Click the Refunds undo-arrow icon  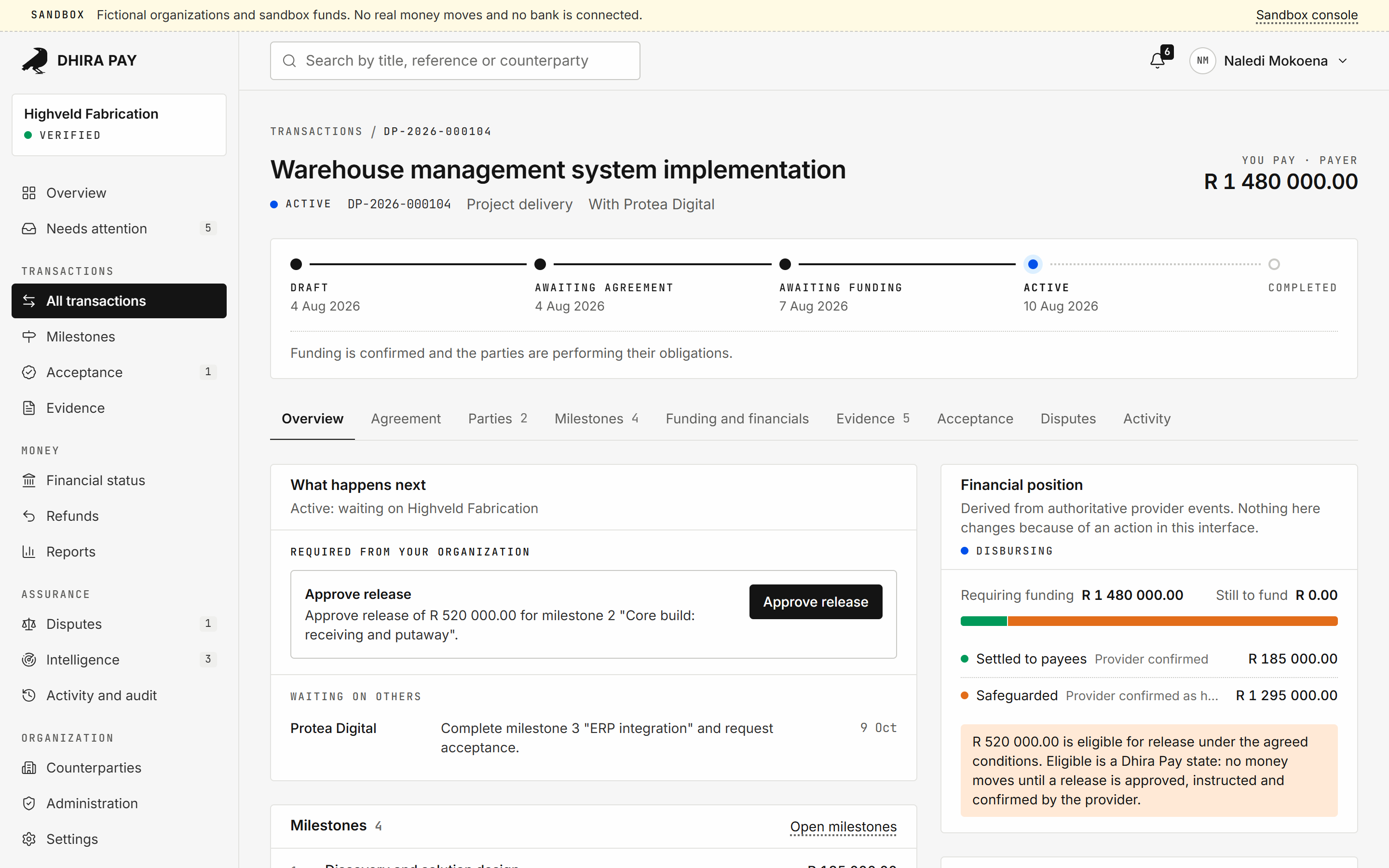tap(29, 515)
